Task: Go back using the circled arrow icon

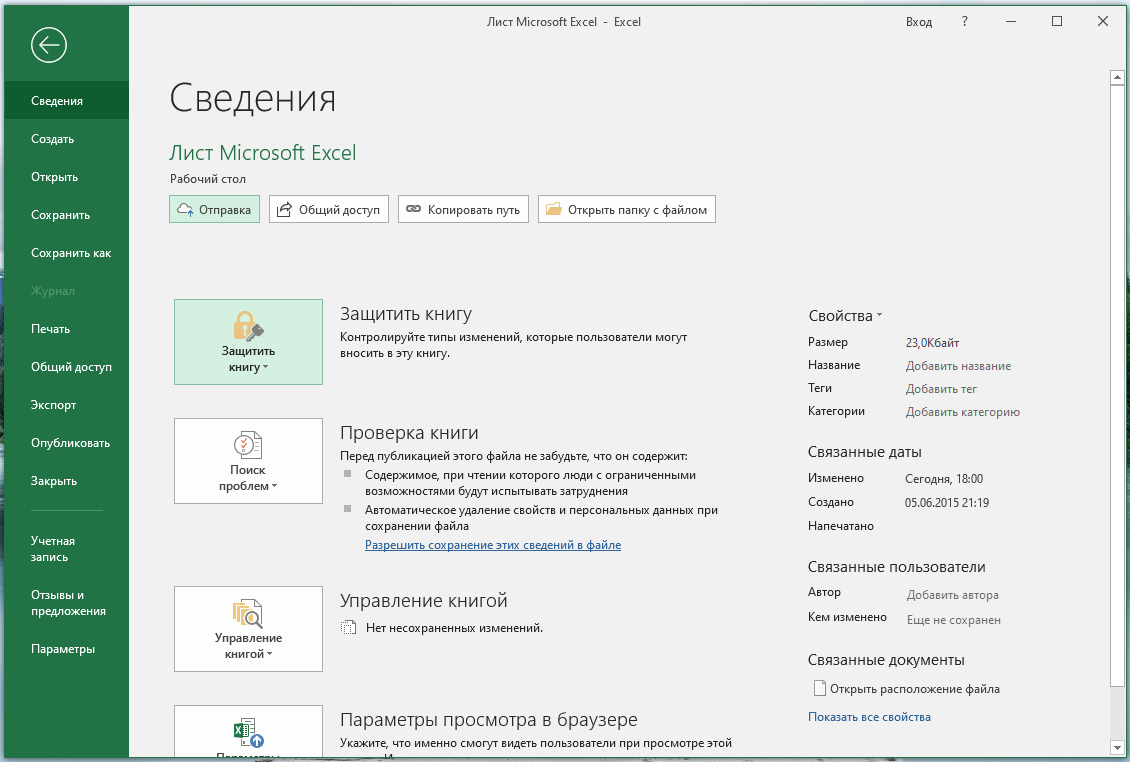Action: click(49, 45)
